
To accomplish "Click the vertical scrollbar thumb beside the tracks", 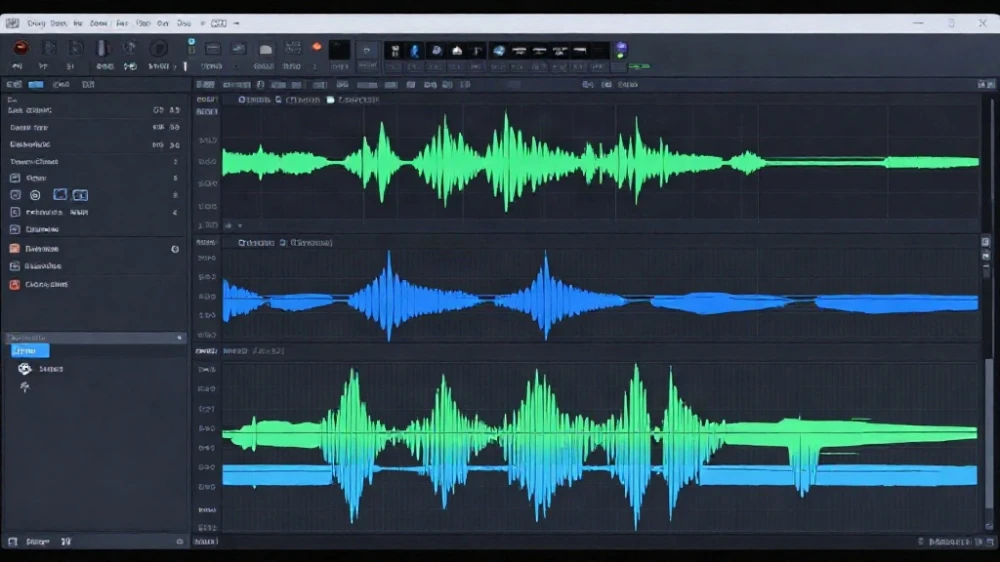I will coord(989,434).
